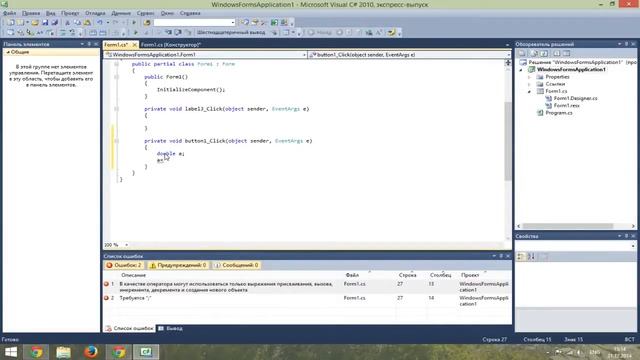Toggle the Сообщений: 0 messages filter

[237, 265]
